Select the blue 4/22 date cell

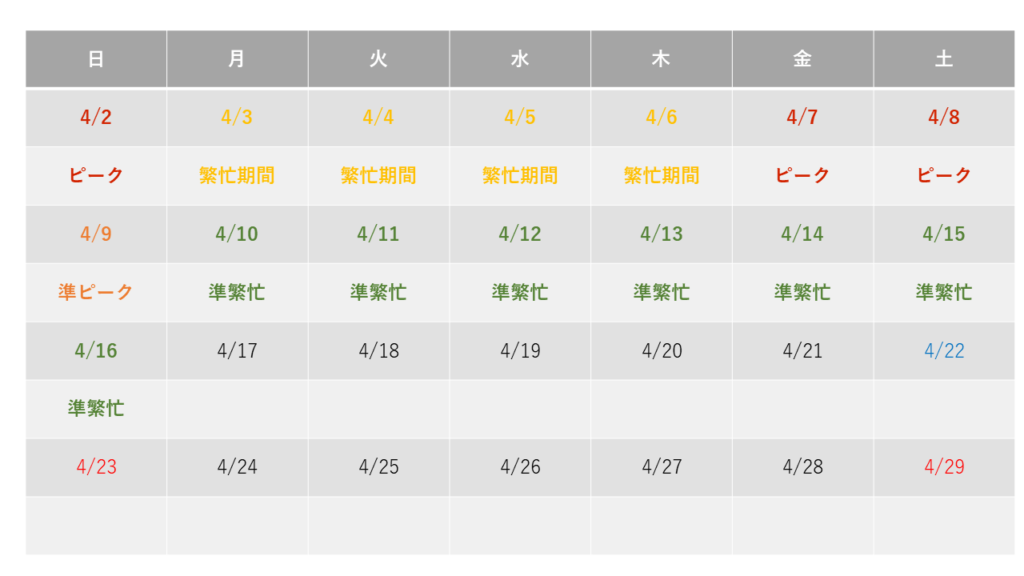(944, 351)
